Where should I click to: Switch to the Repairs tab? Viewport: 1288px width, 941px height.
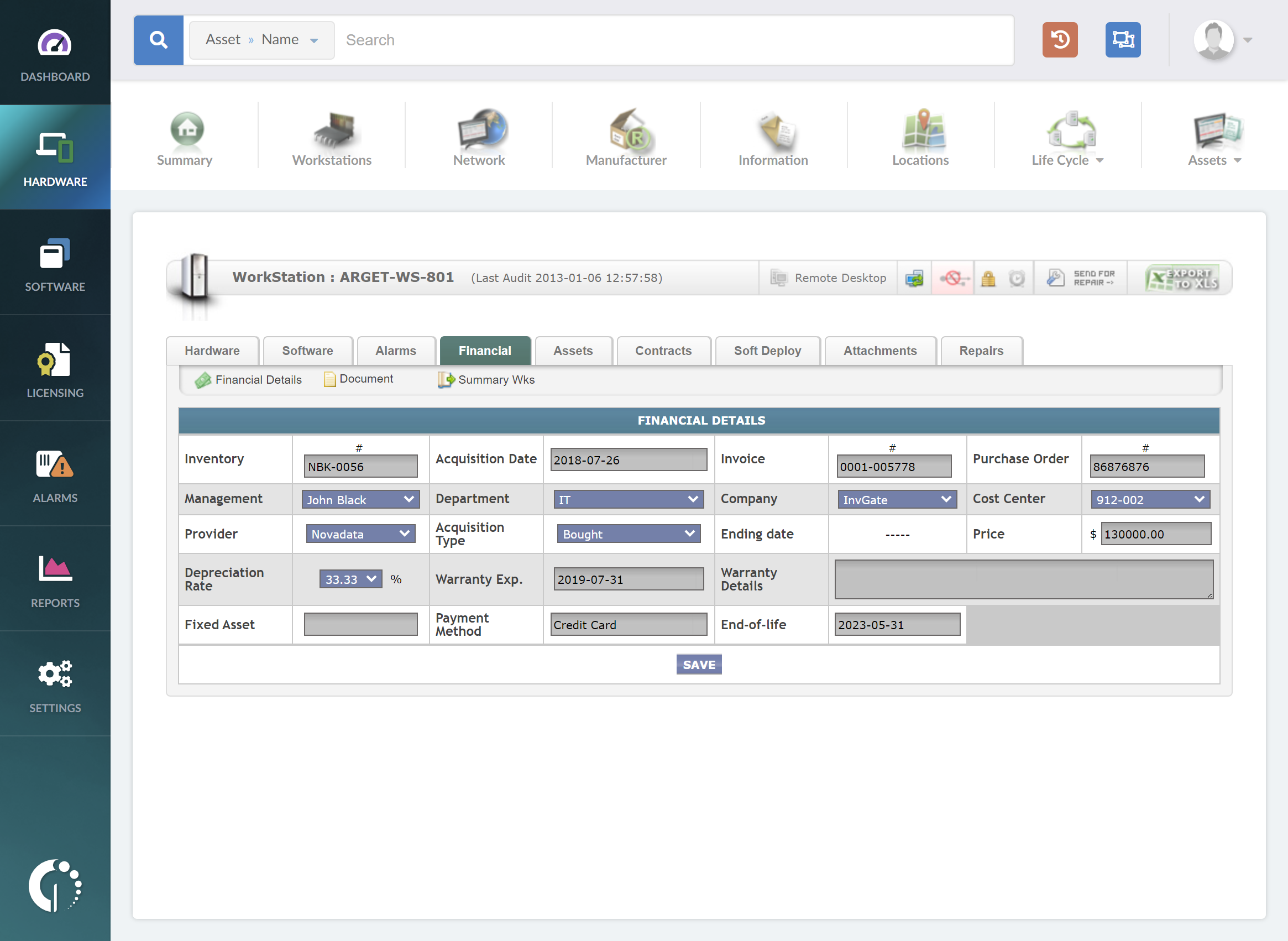(981, 351)
